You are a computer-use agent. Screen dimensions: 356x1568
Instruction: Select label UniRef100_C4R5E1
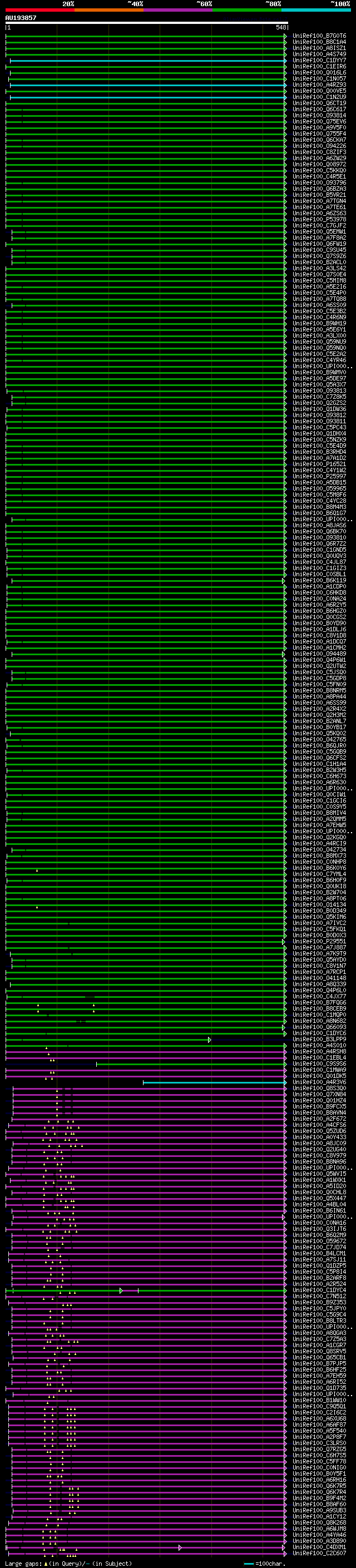[319, 176]
